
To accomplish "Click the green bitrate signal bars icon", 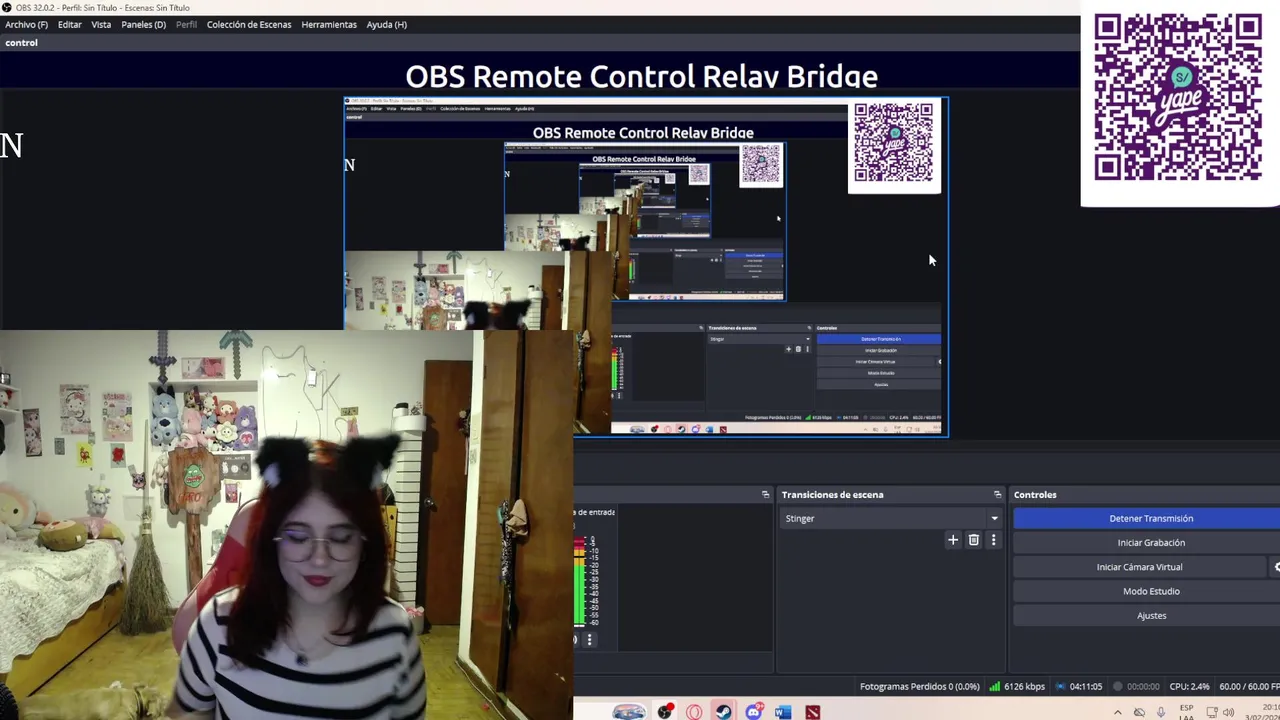I will (995, 686).
